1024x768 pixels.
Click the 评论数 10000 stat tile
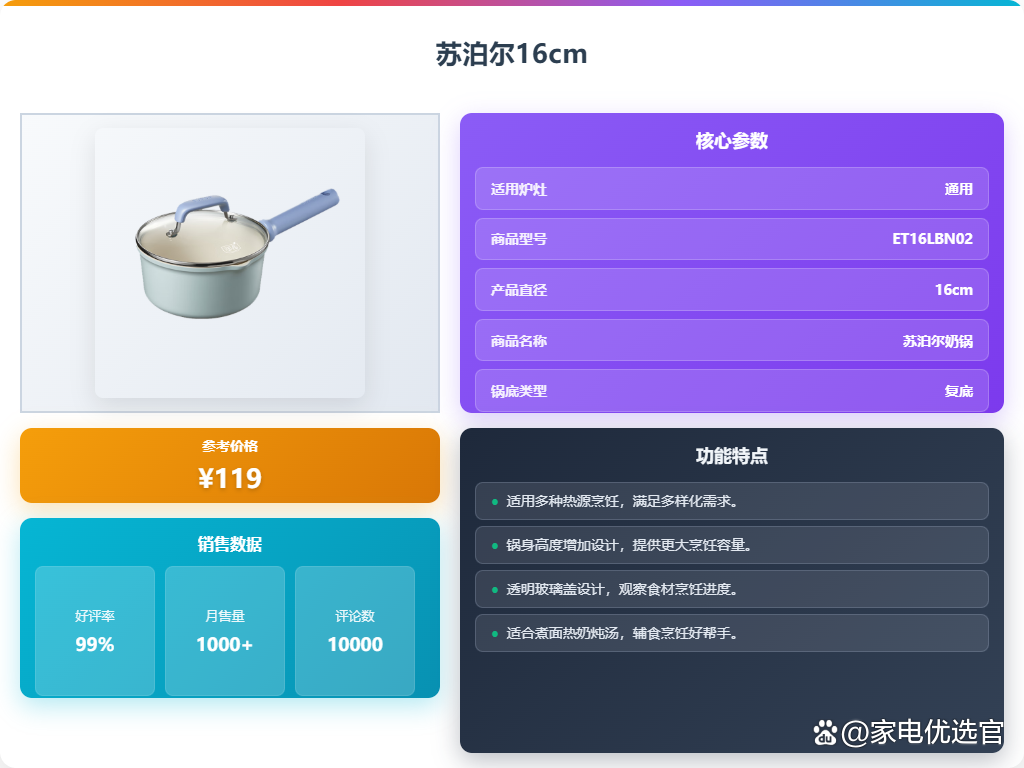355,631
